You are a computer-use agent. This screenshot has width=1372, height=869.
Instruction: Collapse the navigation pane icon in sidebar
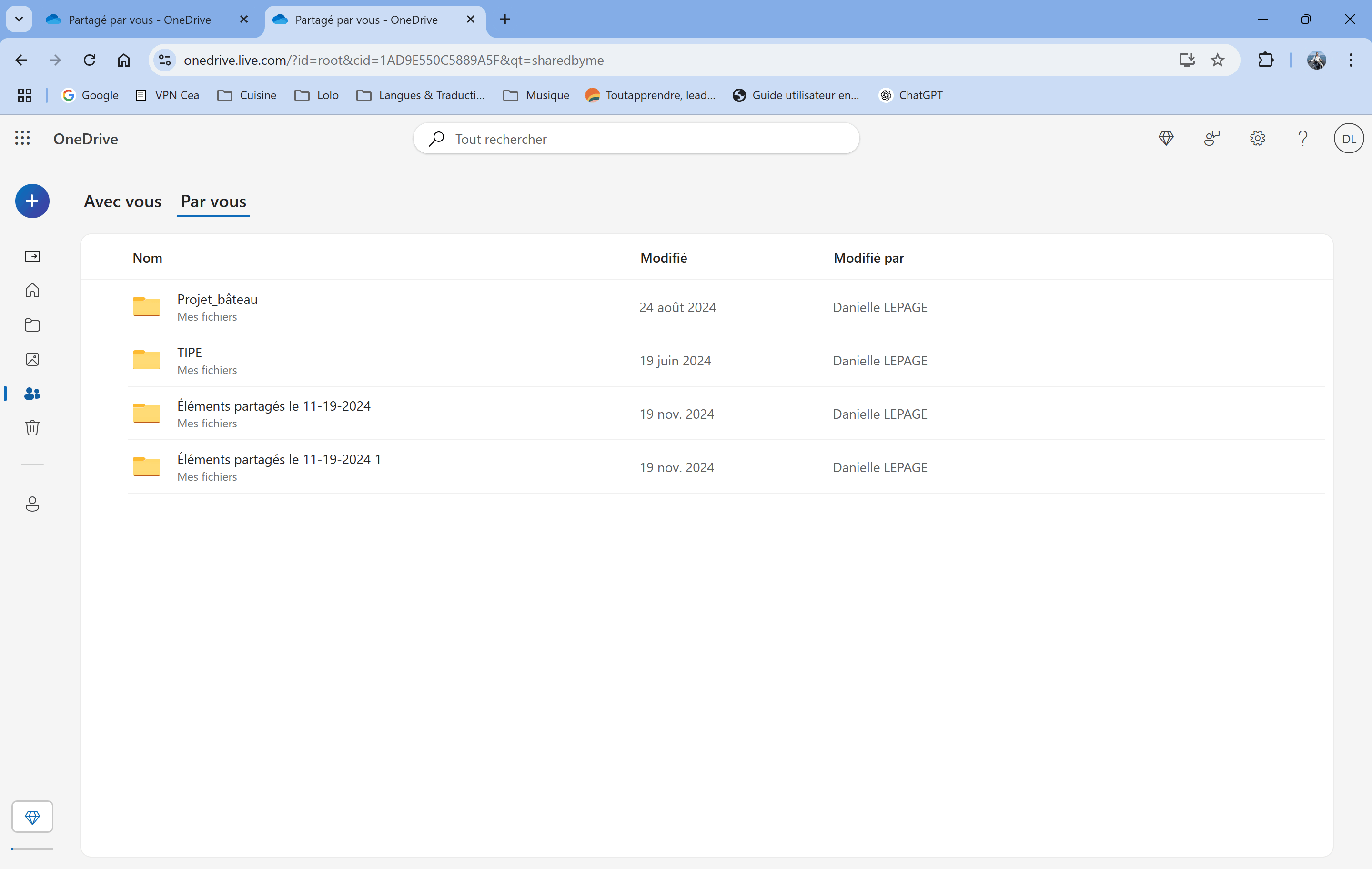click(x=32, y=256)
